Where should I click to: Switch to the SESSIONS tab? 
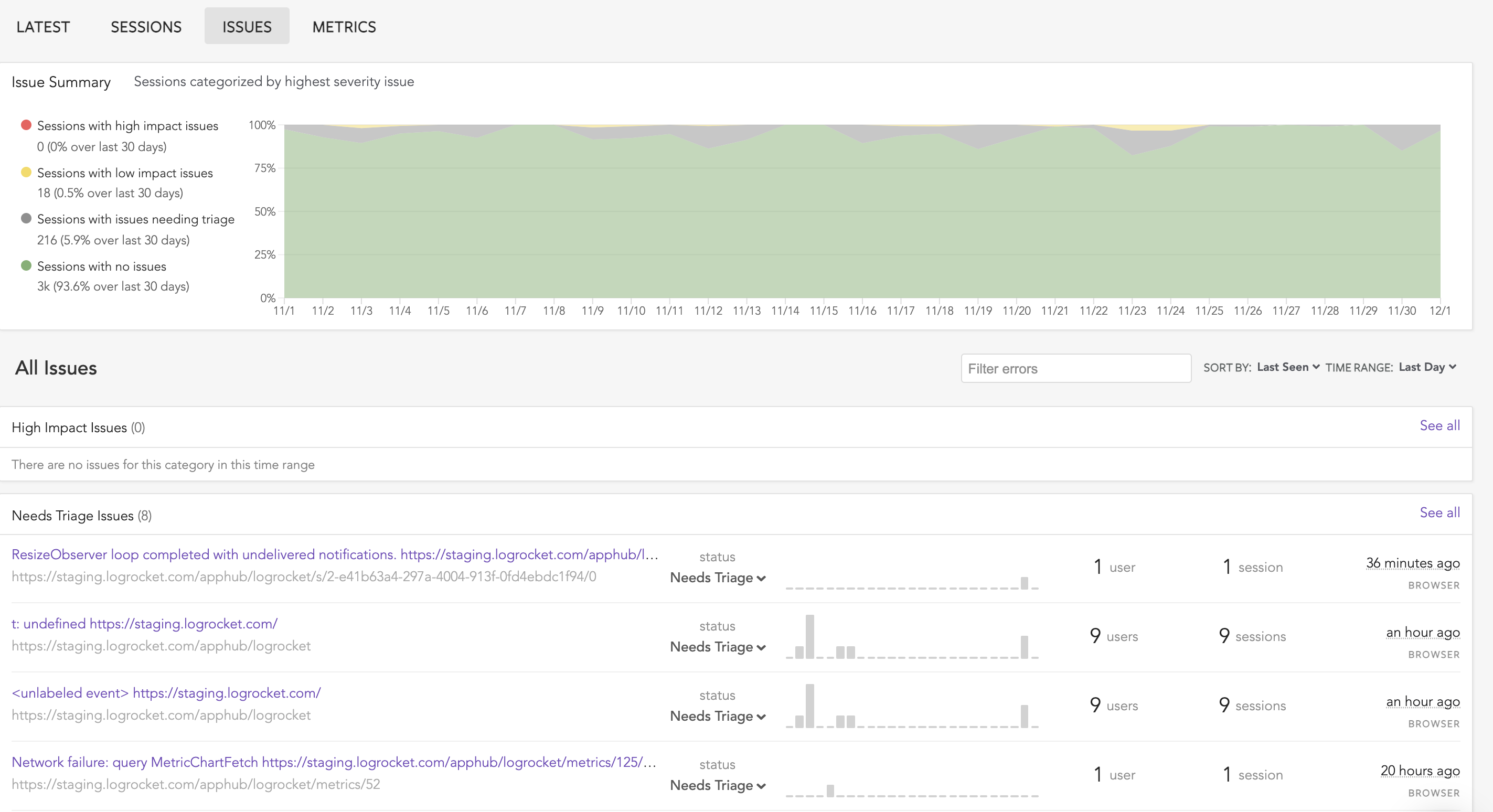click(146, 27)
